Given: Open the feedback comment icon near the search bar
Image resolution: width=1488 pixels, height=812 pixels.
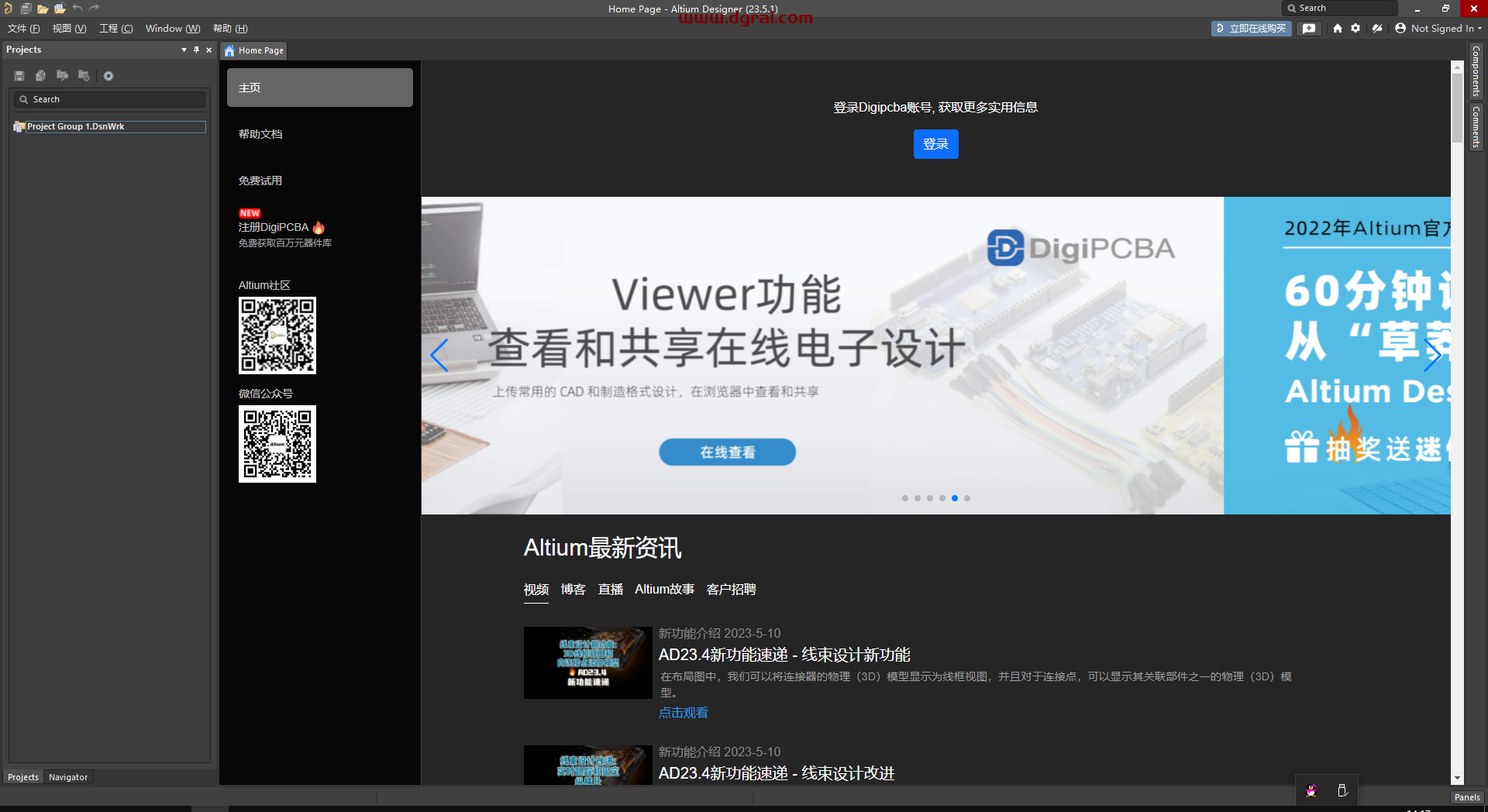Looking at the screenshot, I should click(1309, 28).
